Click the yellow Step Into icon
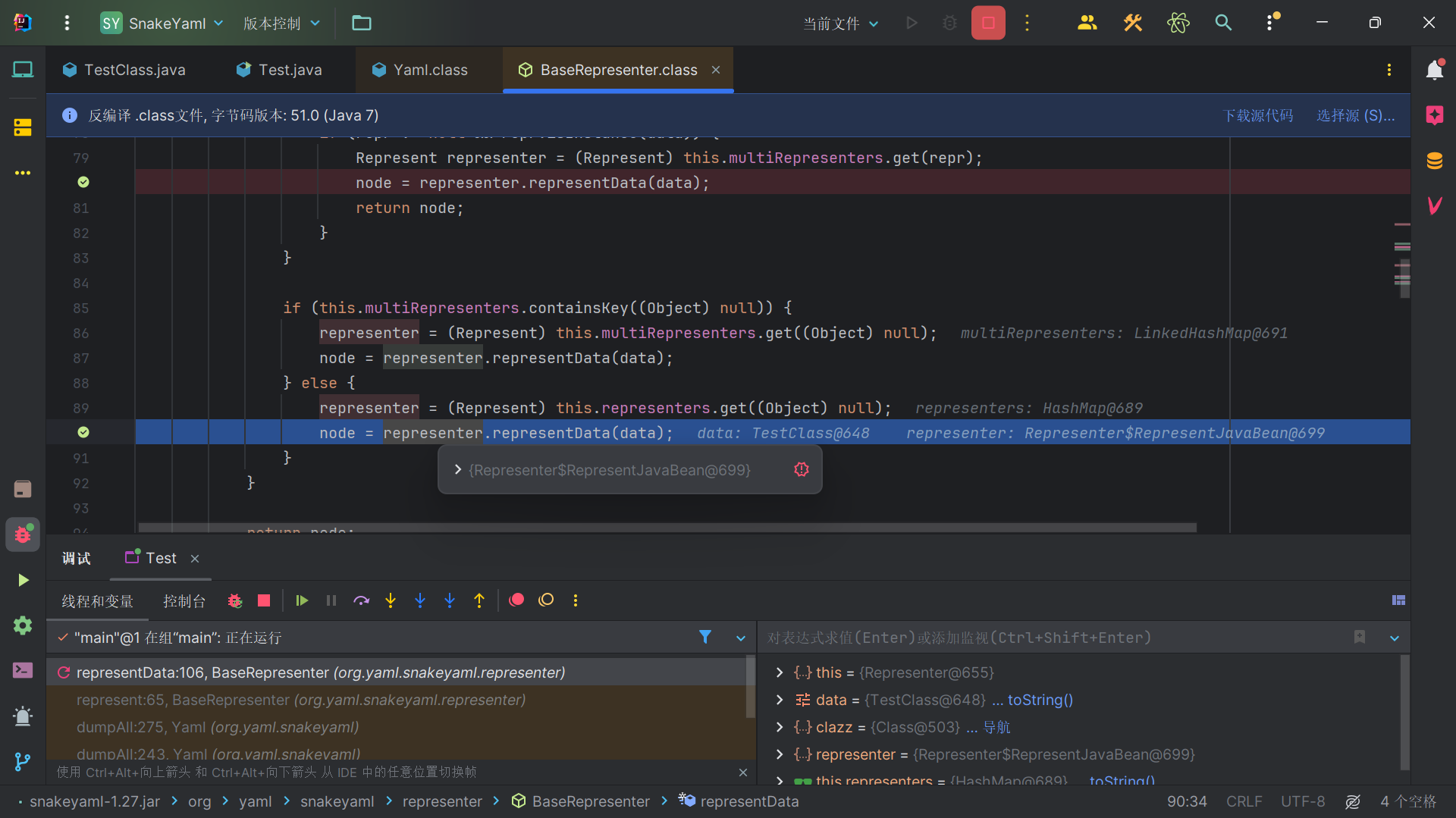Viewport: 1456px width, 818px height. [391, 600]
